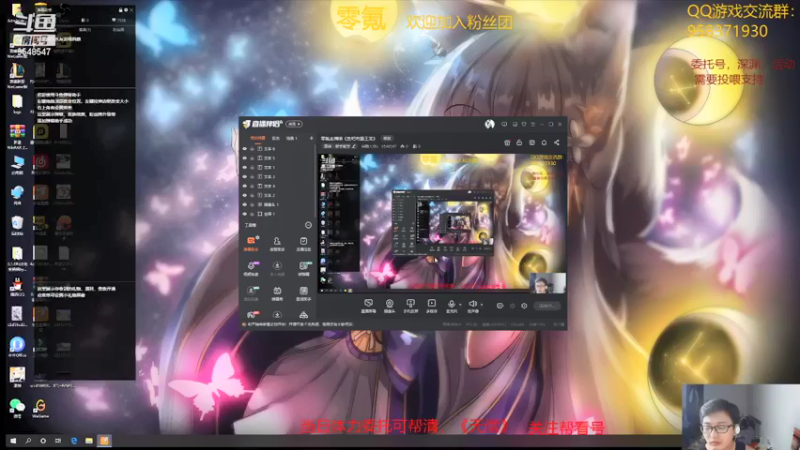Open the Recycle Bin desktop icon
This screenshot has height=450, width=800.
tap(17, 225)
